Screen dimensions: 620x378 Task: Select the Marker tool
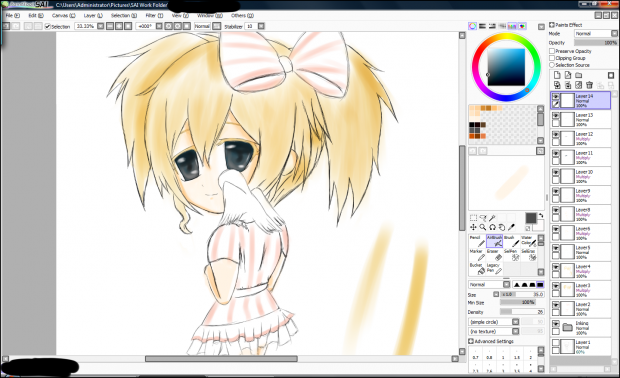(477, 255)
